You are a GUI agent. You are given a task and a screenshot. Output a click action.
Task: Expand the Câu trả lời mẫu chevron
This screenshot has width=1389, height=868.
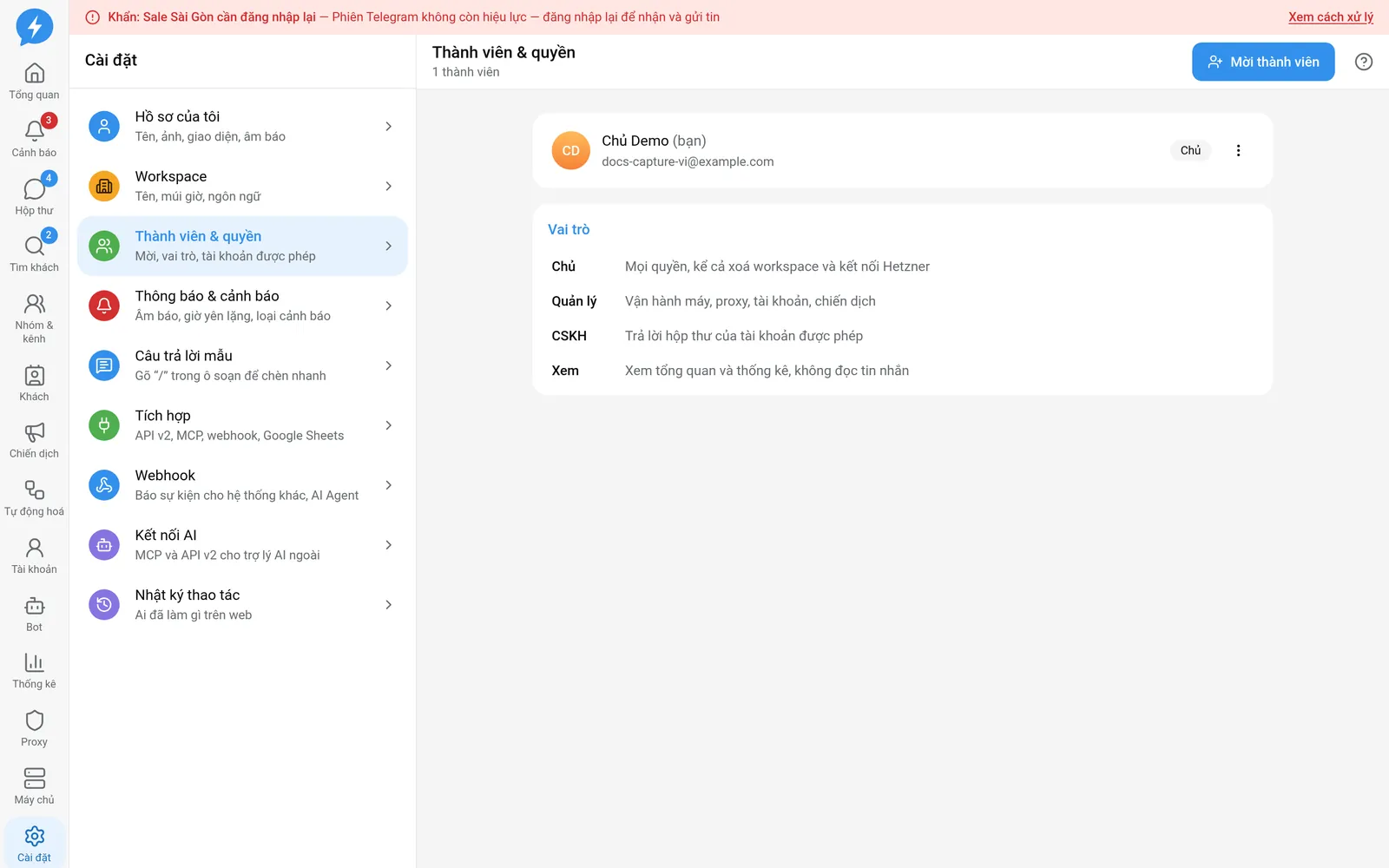[x=388, y=365]
